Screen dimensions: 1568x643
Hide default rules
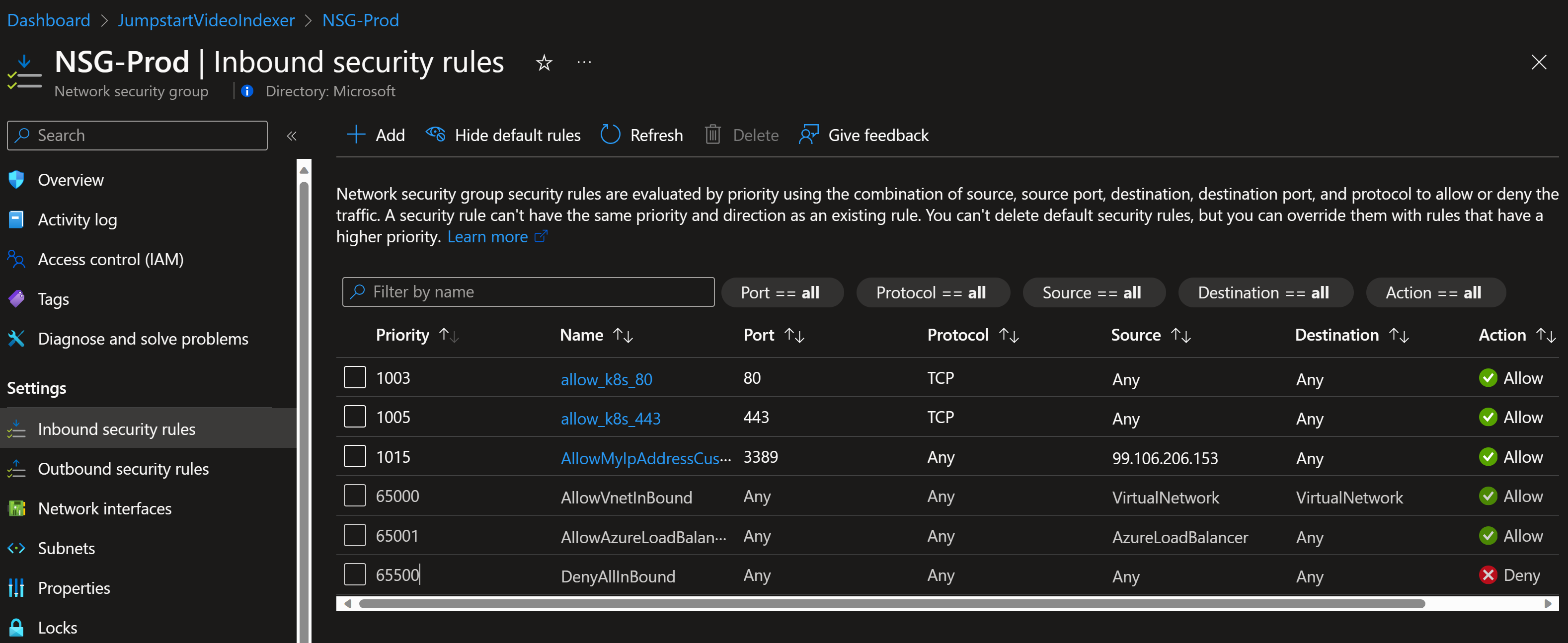[503, 135]
